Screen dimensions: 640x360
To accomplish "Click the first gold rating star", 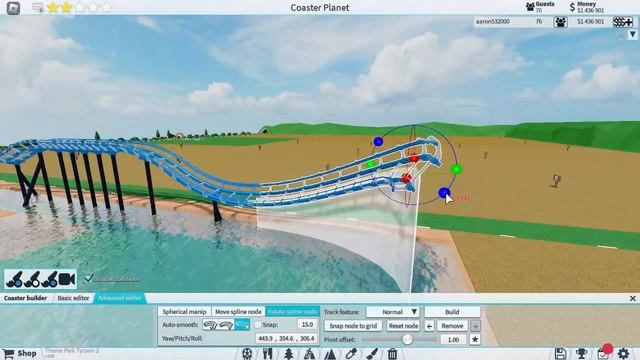I will tap(53, 7).
